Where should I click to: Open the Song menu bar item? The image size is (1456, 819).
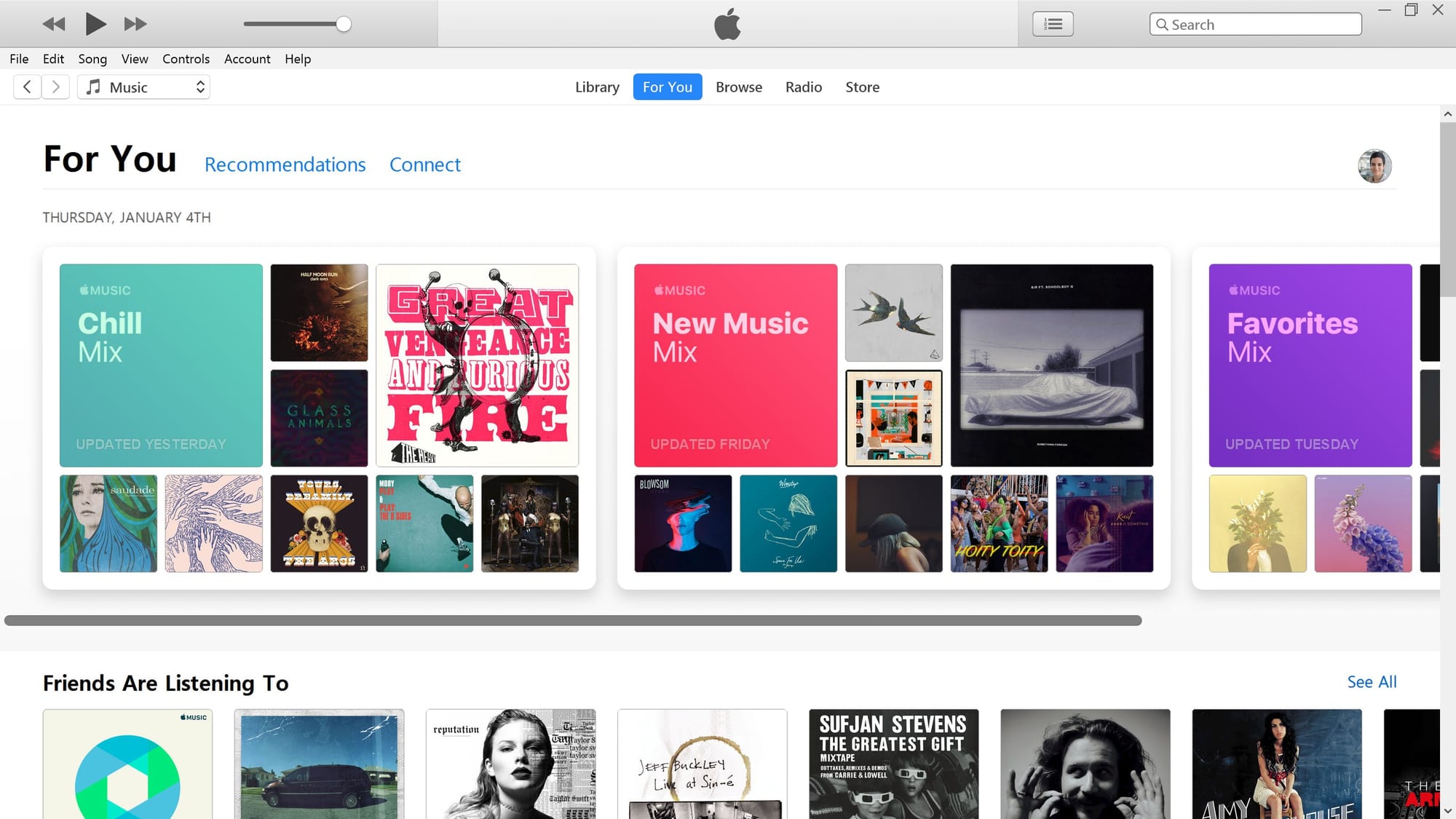92,58
